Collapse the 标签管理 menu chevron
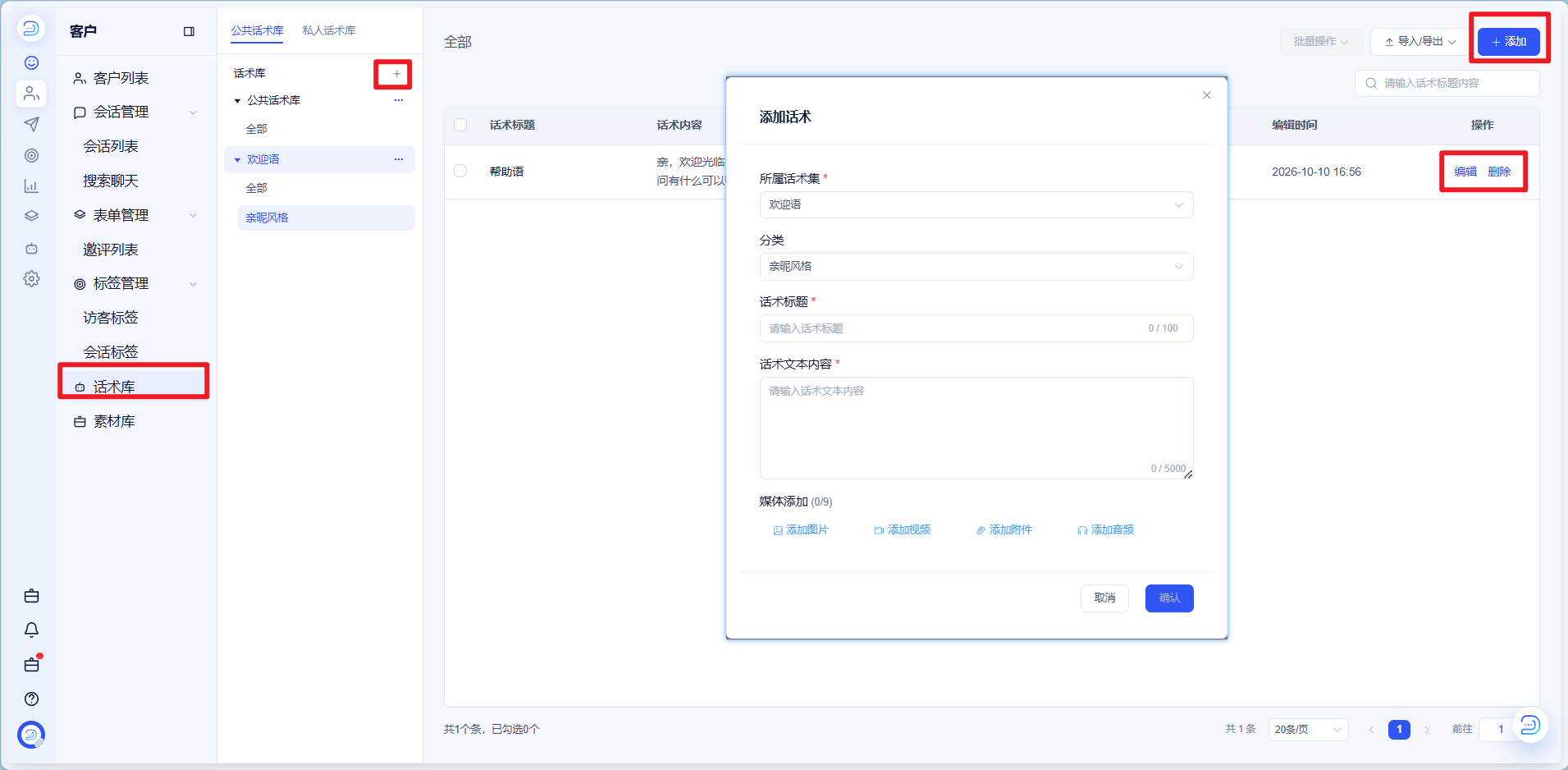The width and height of the screenshot is (1568, 770). pos(193,284)
